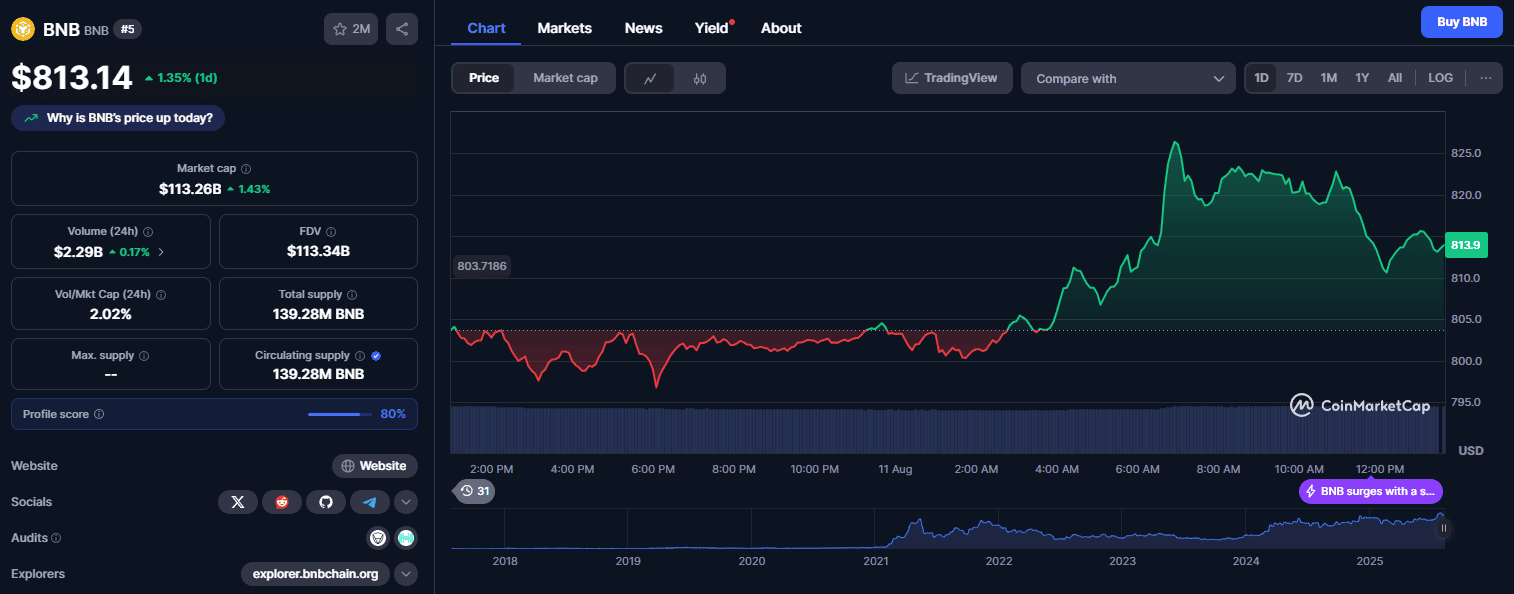Open the Compare with dropdown
The height and width of the screenshot is (594, 1514).
pos(1128,78)
